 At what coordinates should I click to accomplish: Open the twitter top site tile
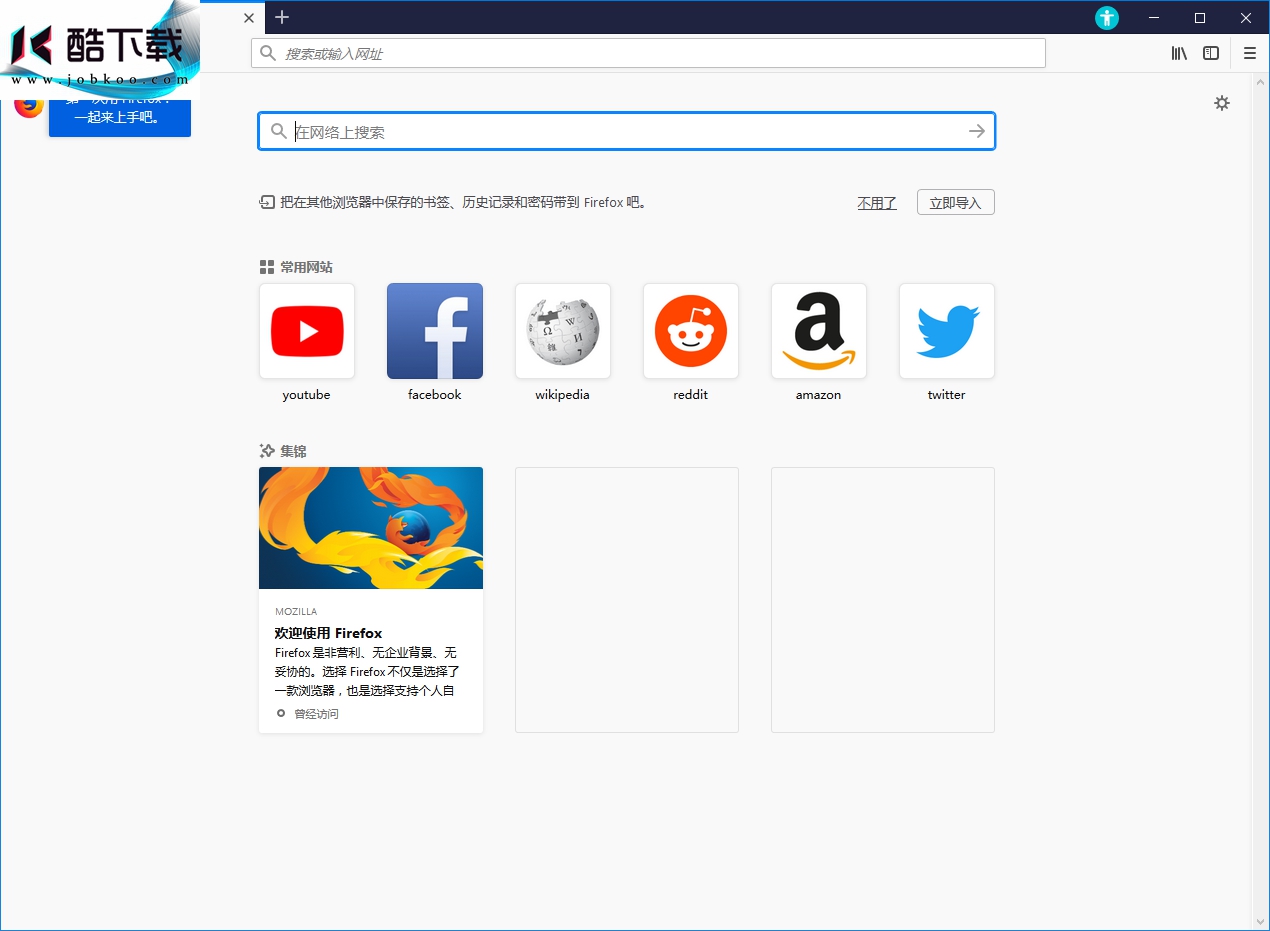click(x=947, y=331)
